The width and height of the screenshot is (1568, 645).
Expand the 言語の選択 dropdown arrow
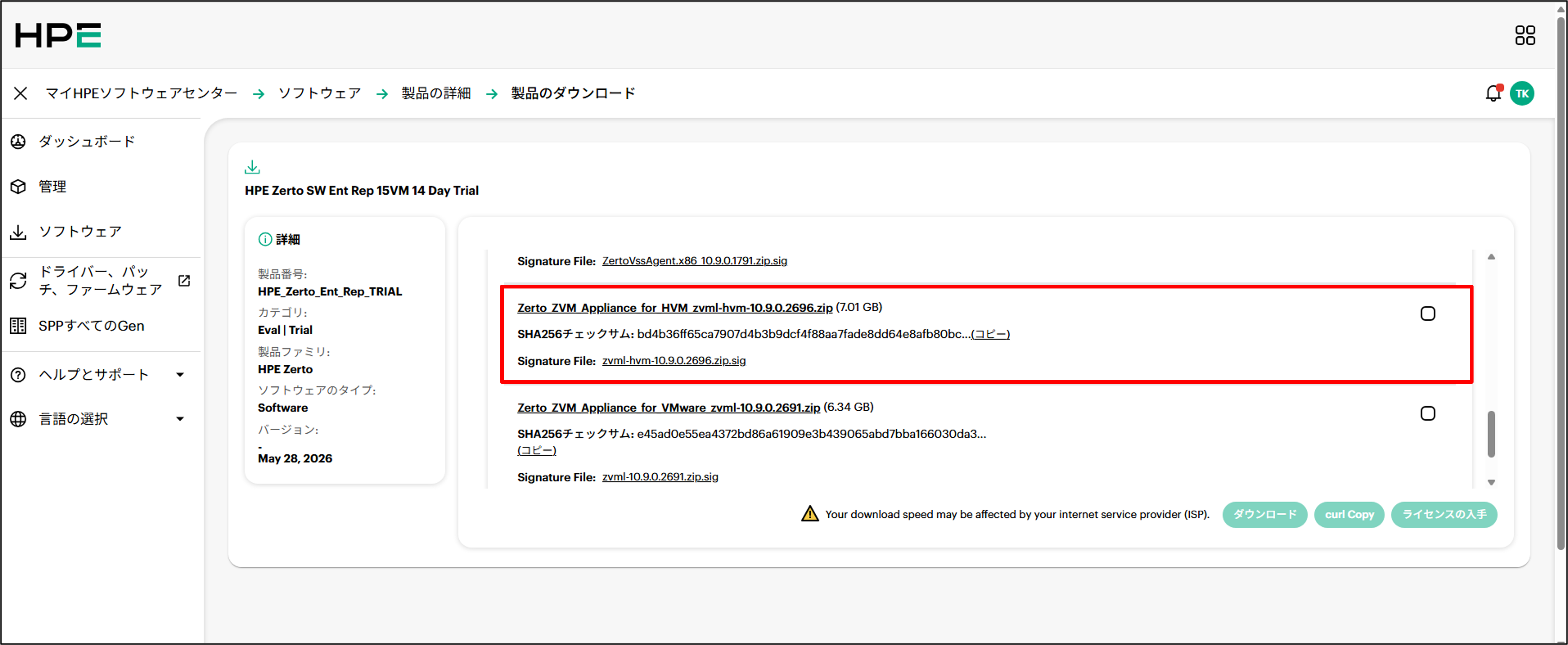180,419
